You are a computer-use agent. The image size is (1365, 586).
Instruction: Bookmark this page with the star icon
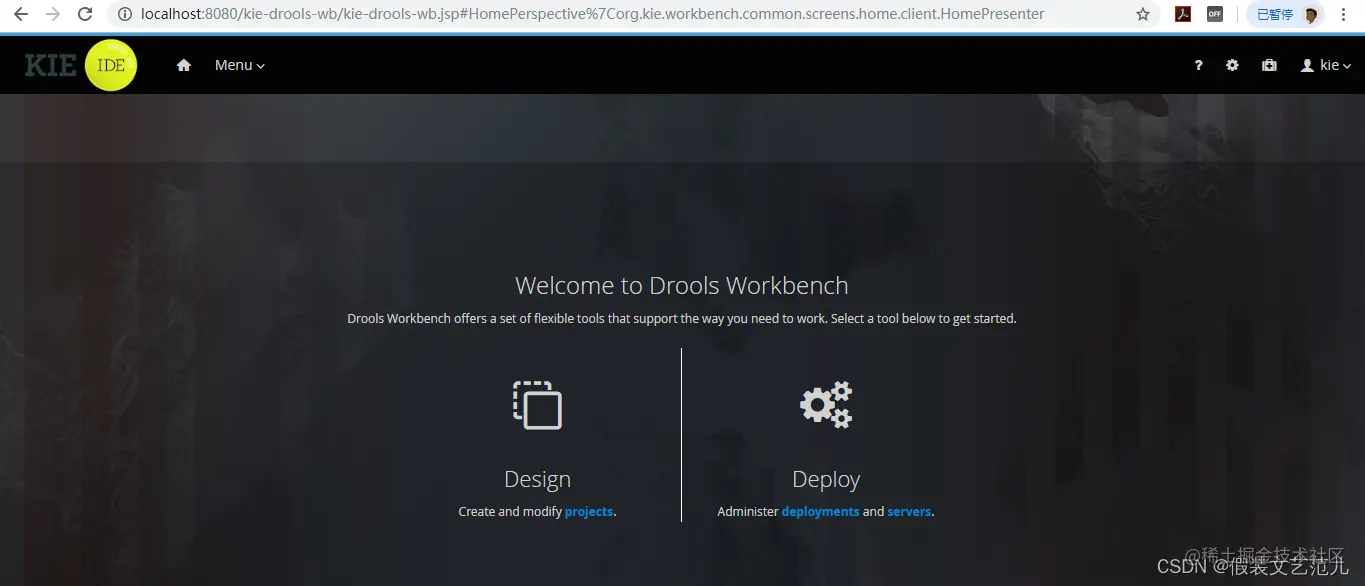[x=1143, y=14]
